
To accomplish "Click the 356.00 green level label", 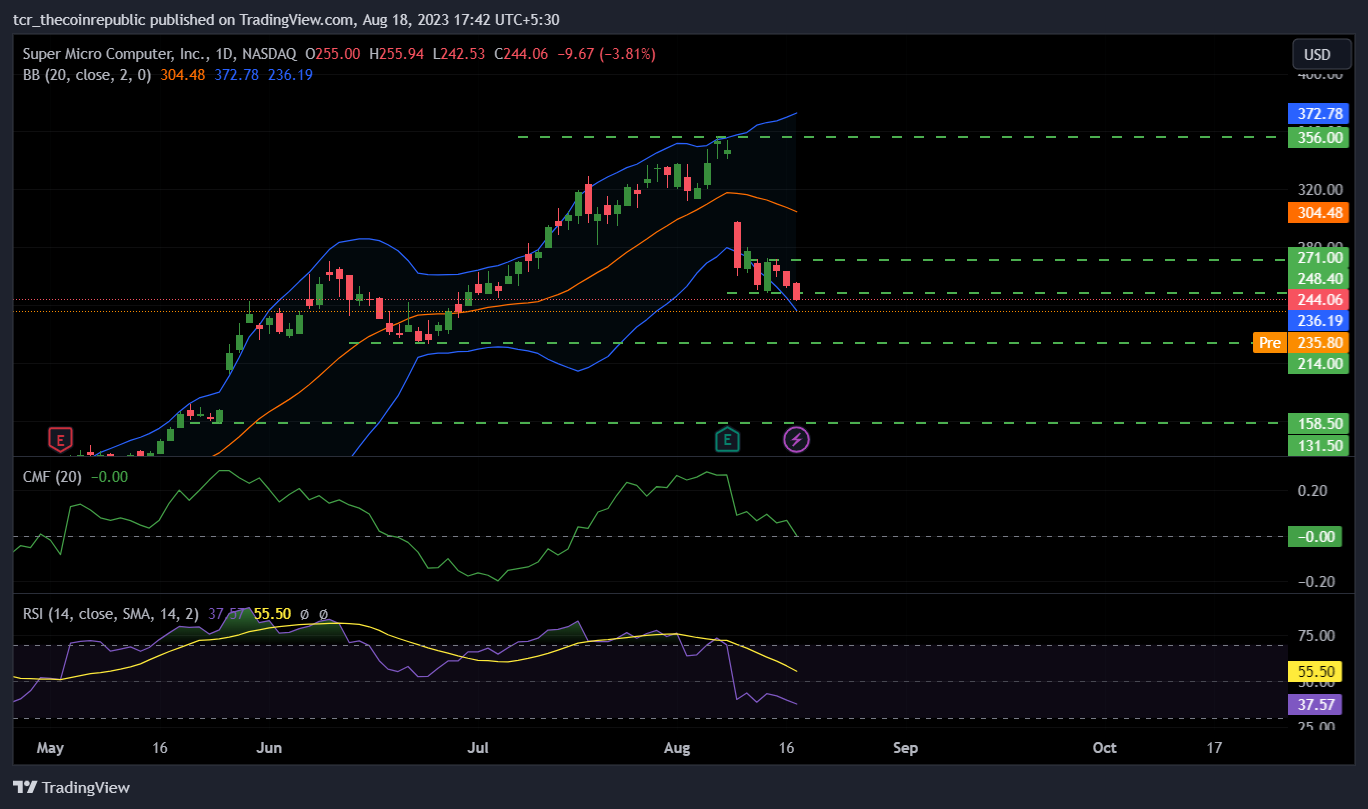I will pos(1318,137).
